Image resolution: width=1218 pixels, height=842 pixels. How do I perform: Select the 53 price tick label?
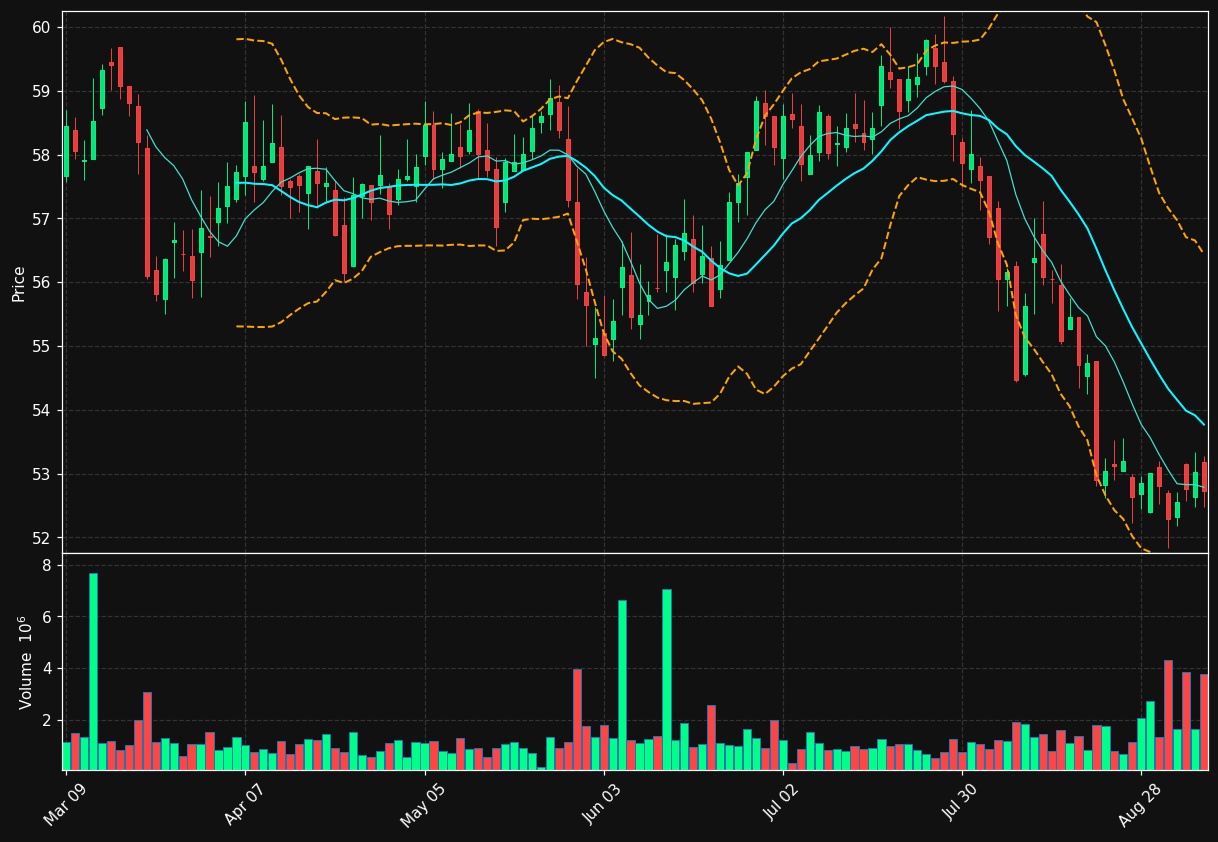tap(41, 474)
